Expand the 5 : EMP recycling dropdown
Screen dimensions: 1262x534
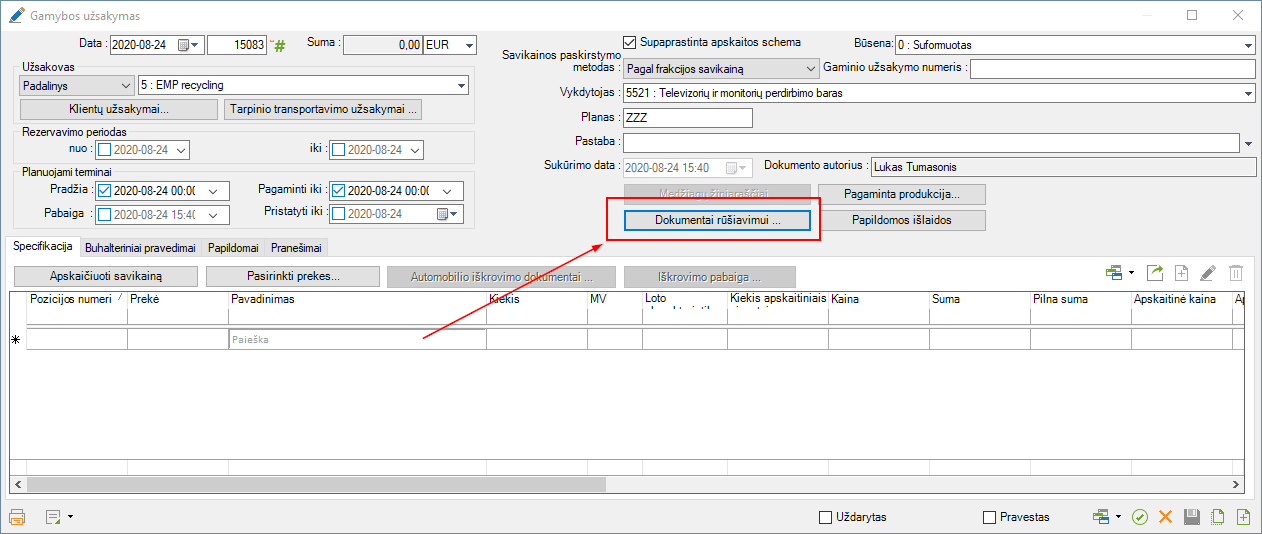coord(461,85)
